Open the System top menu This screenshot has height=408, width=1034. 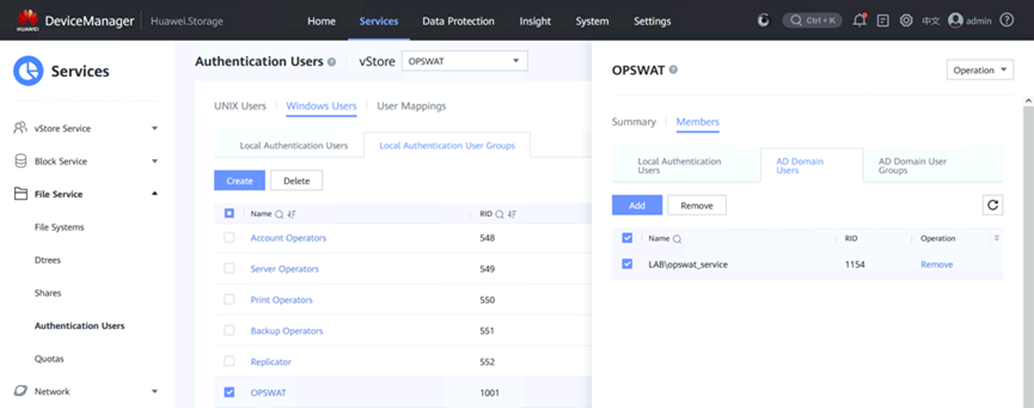coord(592,21)
